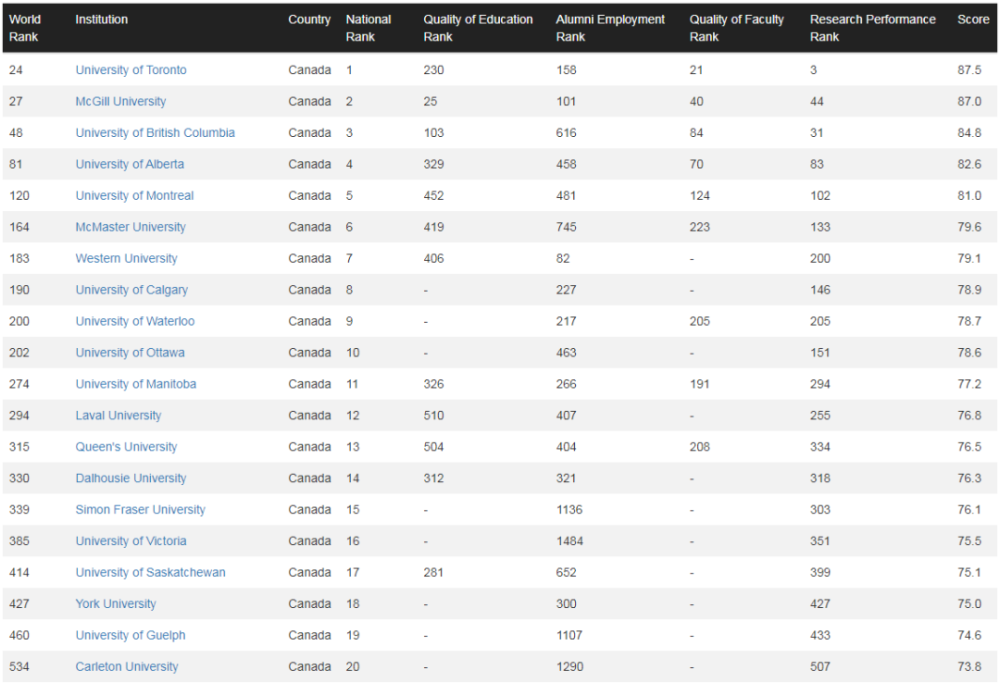Open the McGill University link
The image size is (1000, 683).
[121, 101]
